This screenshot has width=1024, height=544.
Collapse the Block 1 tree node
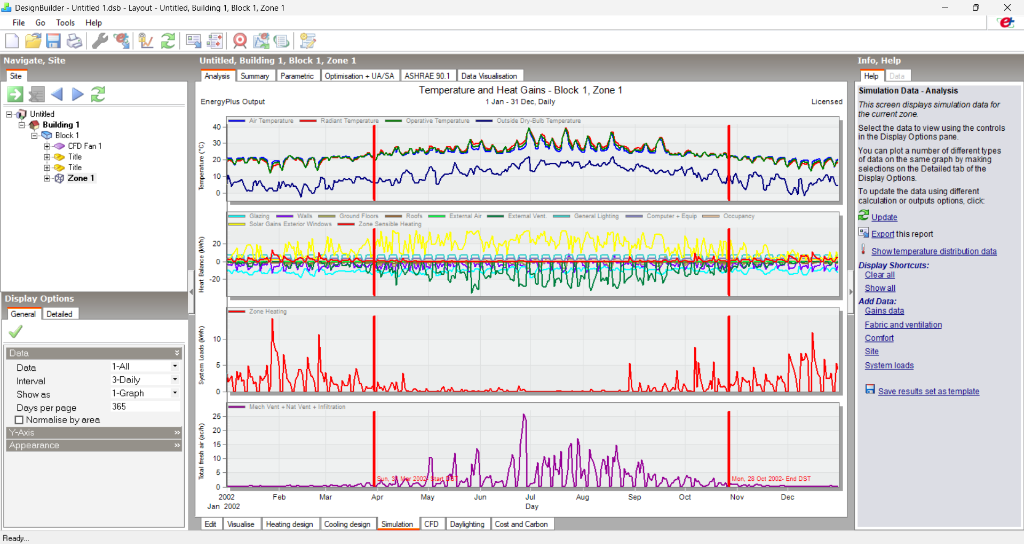pyautogui.click(x=34, y=136)
